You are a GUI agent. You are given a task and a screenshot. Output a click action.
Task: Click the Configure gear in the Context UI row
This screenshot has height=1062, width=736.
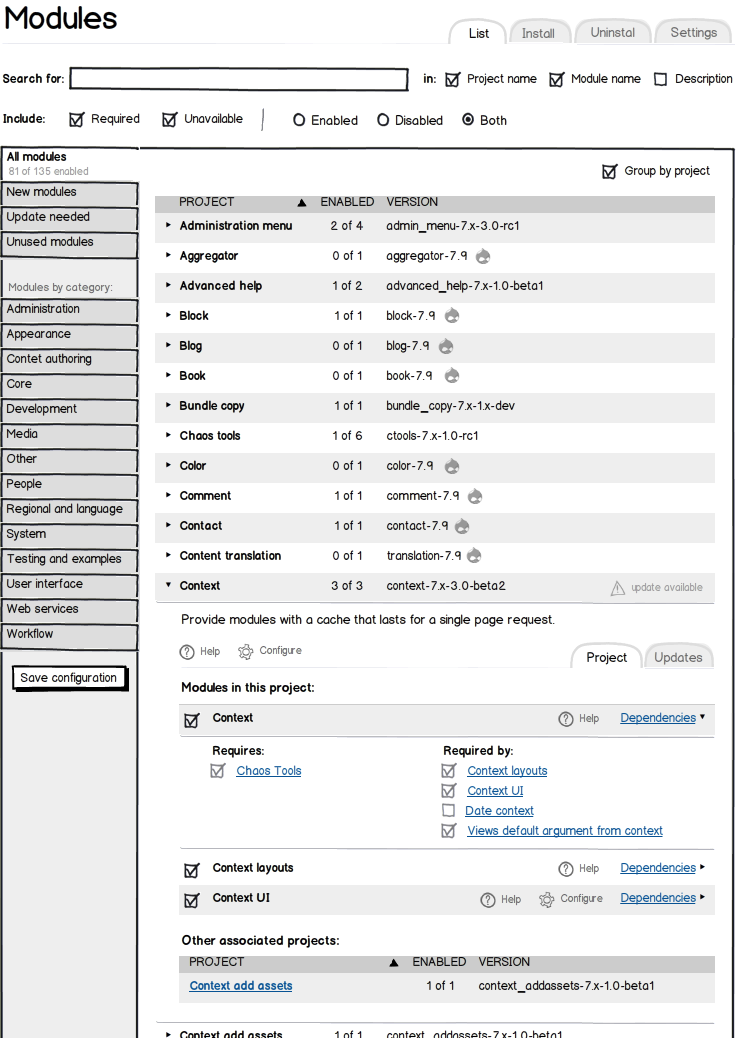click(x=546, y=899)
